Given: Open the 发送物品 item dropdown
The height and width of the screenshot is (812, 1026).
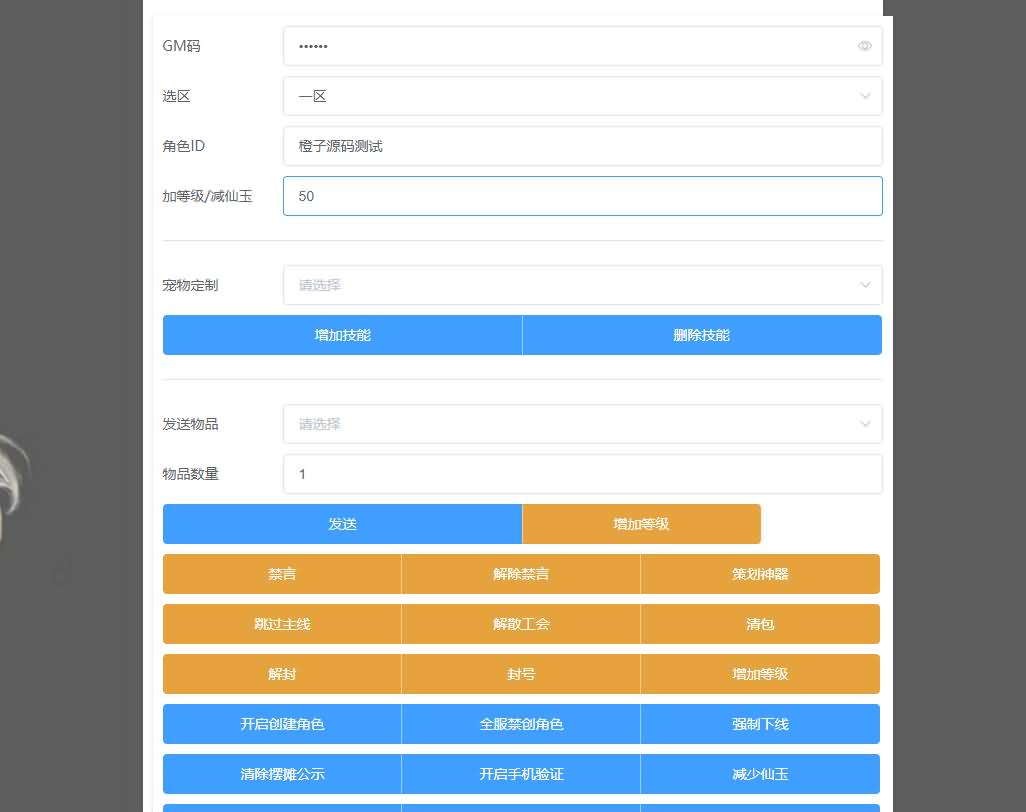Looking at the screenshot, I should [582, 424].
